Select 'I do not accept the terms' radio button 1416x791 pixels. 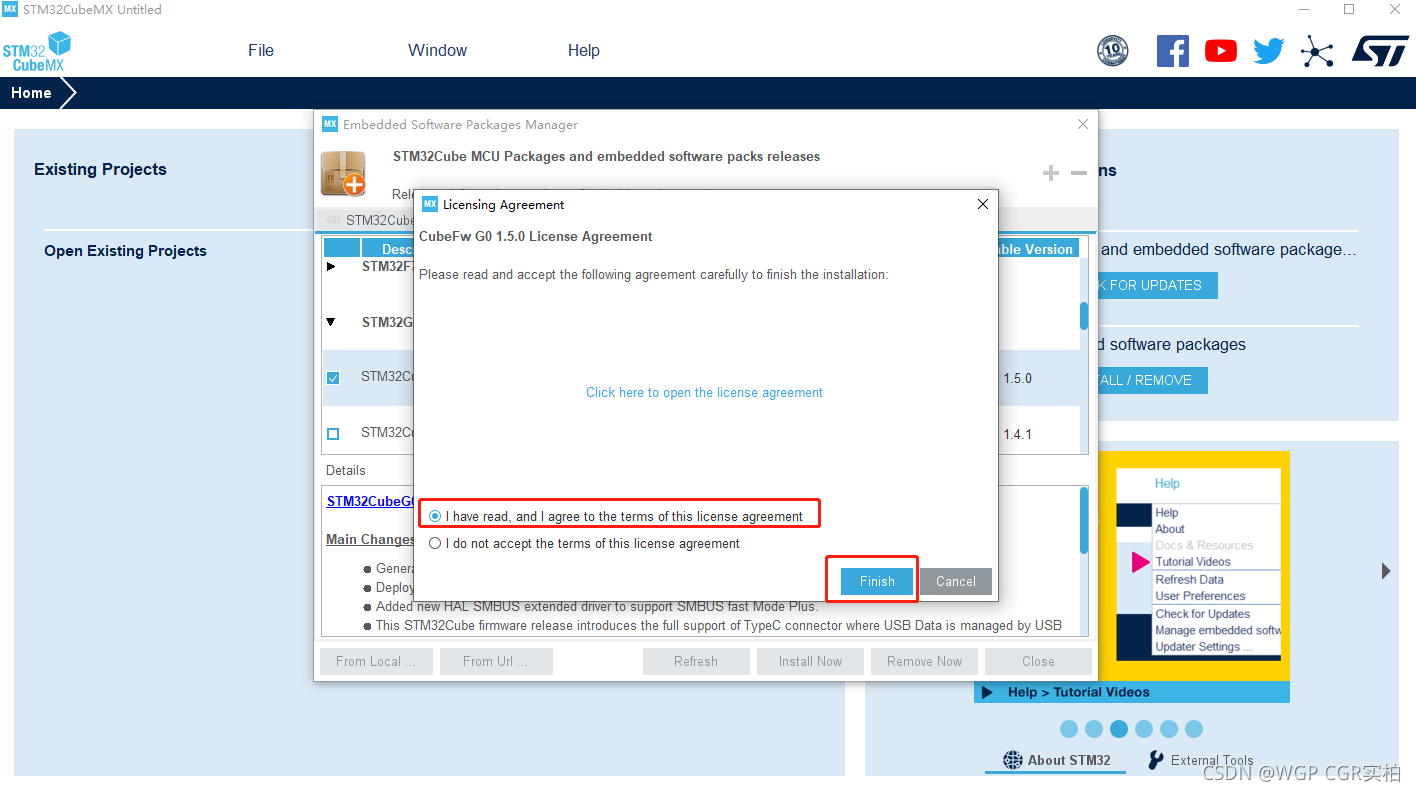tap(435, 544)
